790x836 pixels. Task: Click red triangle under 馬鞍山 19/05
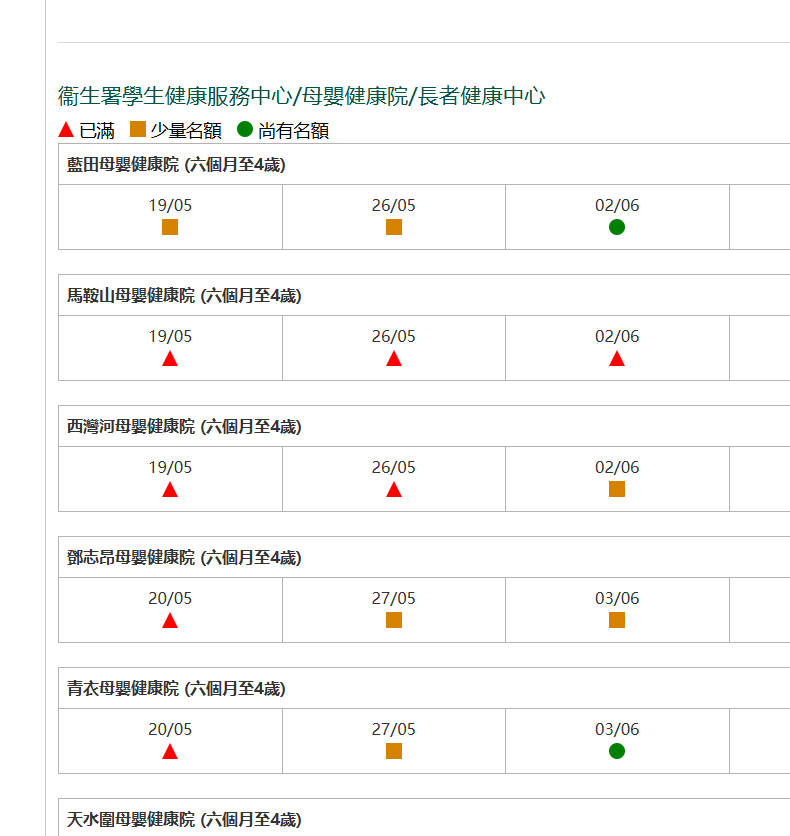tap(170, 359)
